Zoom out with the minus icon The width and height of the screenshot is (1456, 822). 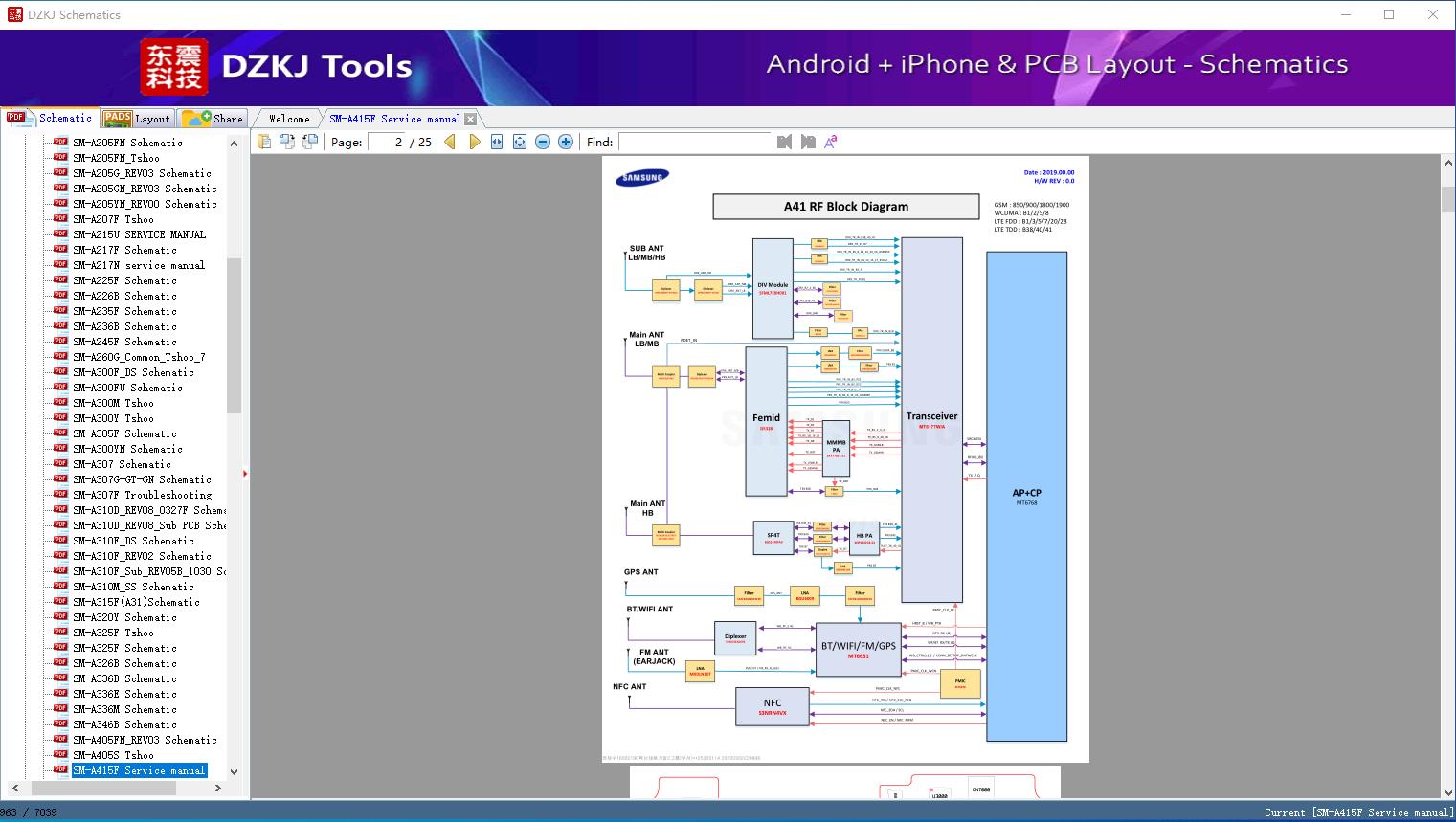tap(543, 142)
